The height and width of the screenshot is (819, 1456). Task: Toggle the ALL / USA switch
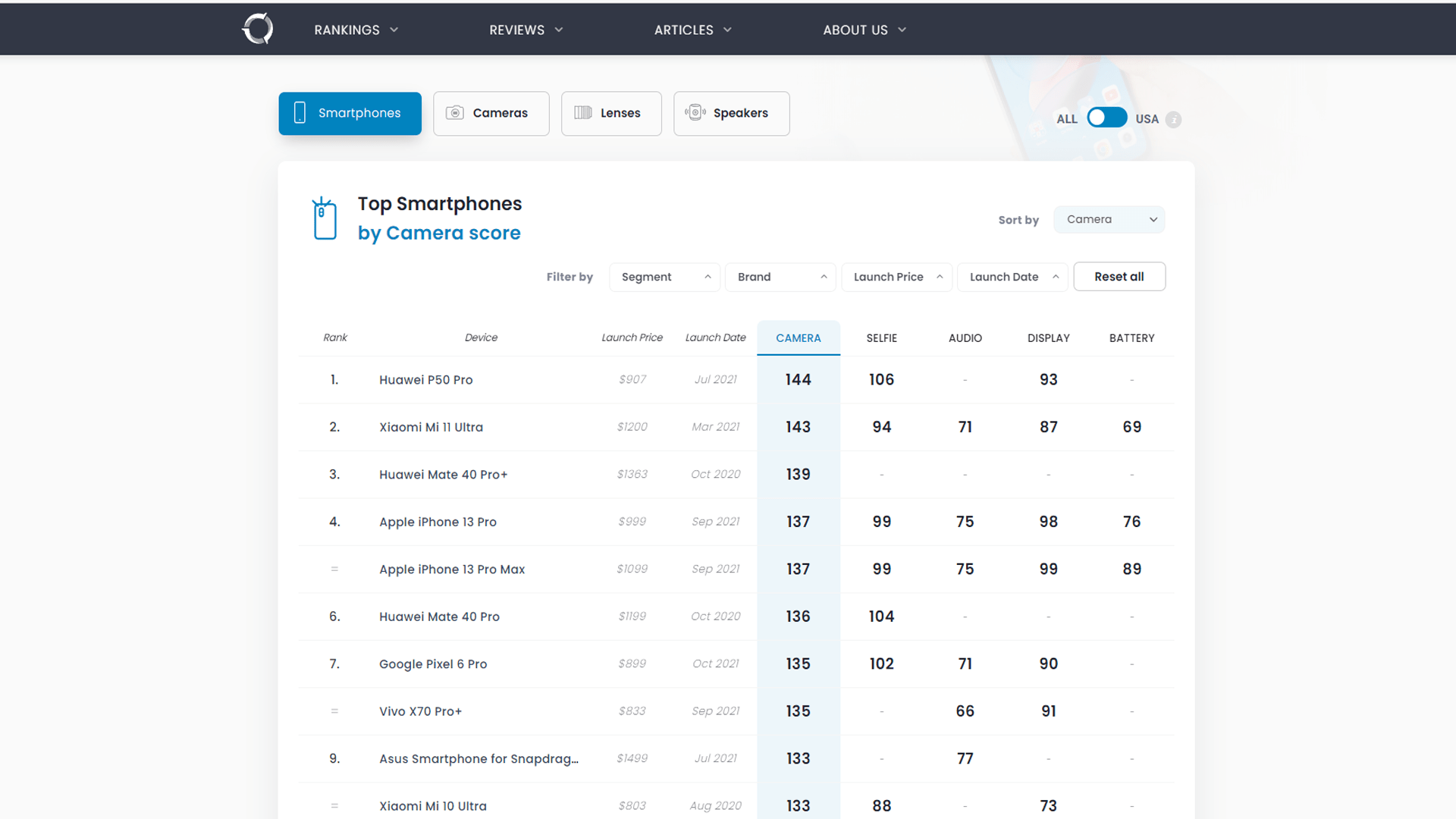(x=1106, y=118)
